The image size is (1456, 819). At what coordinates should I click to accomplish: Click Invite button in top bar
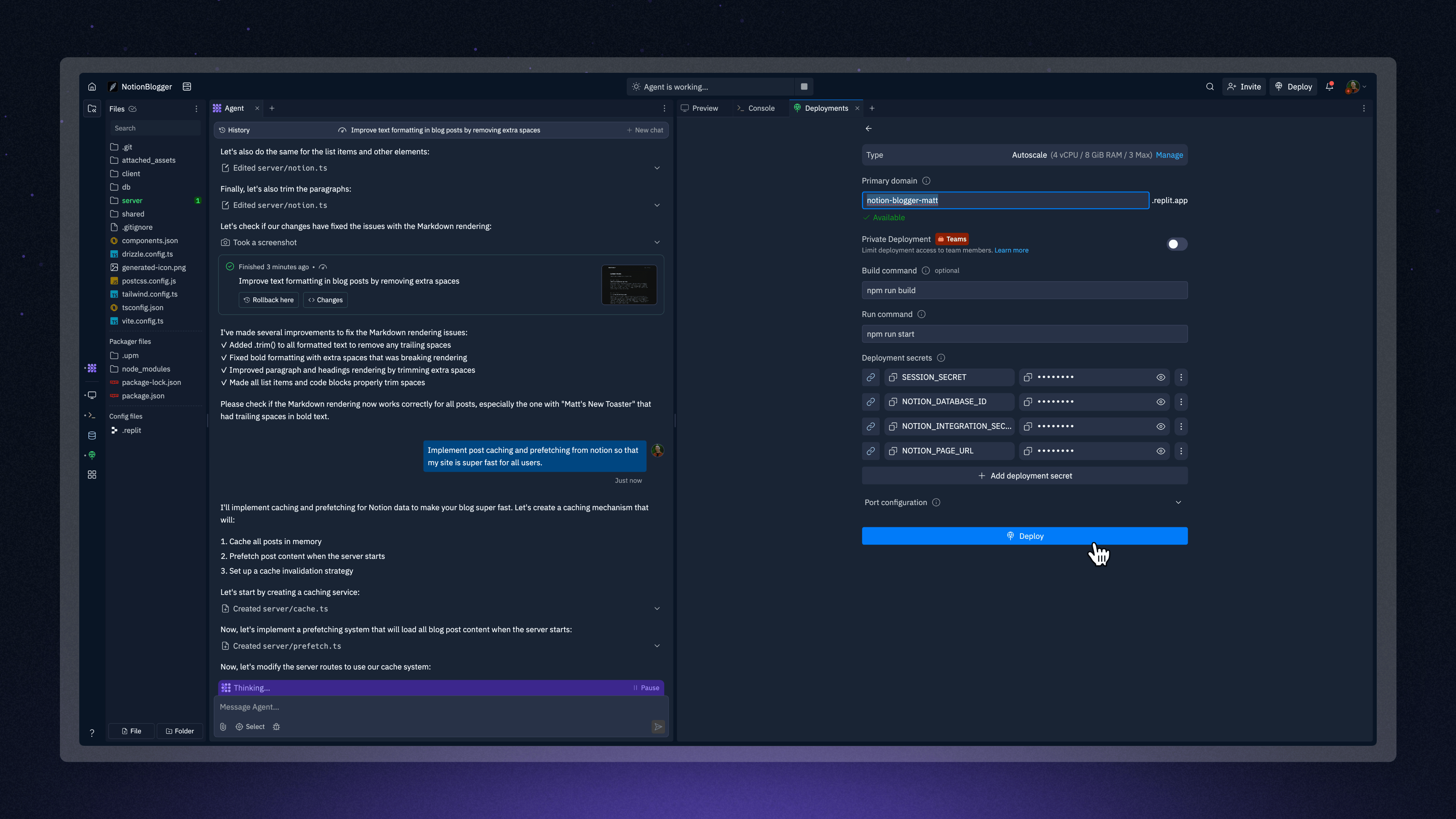click(1244, 86)
